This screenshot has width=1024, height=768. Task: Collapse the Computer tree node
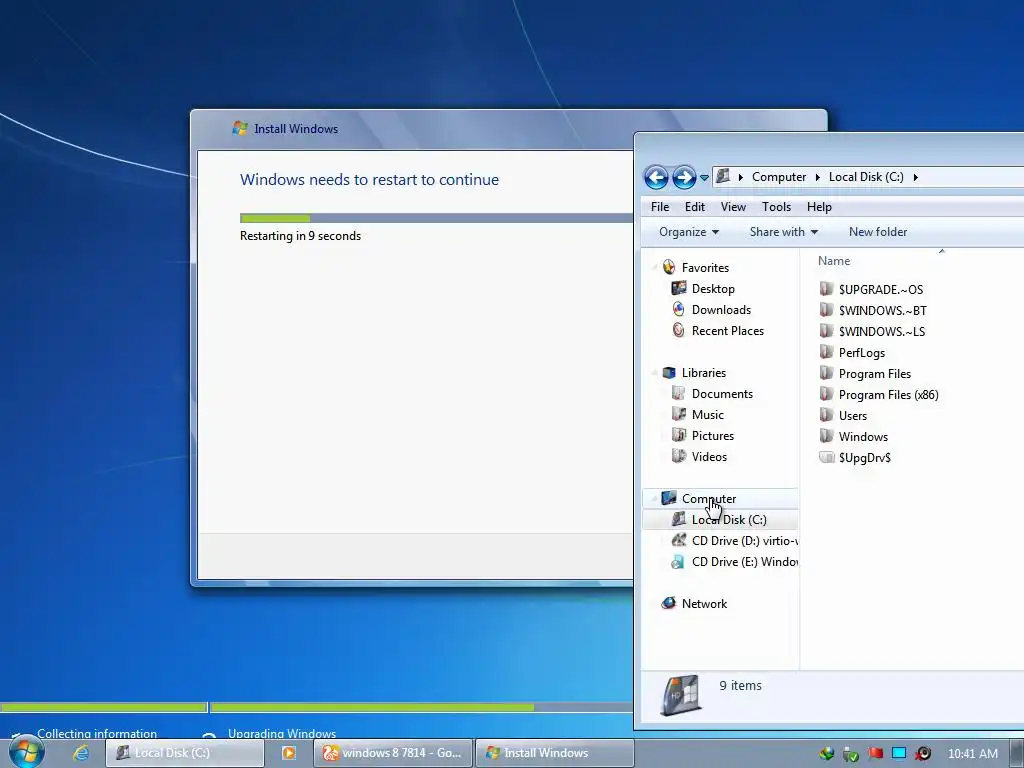point(654,499)
